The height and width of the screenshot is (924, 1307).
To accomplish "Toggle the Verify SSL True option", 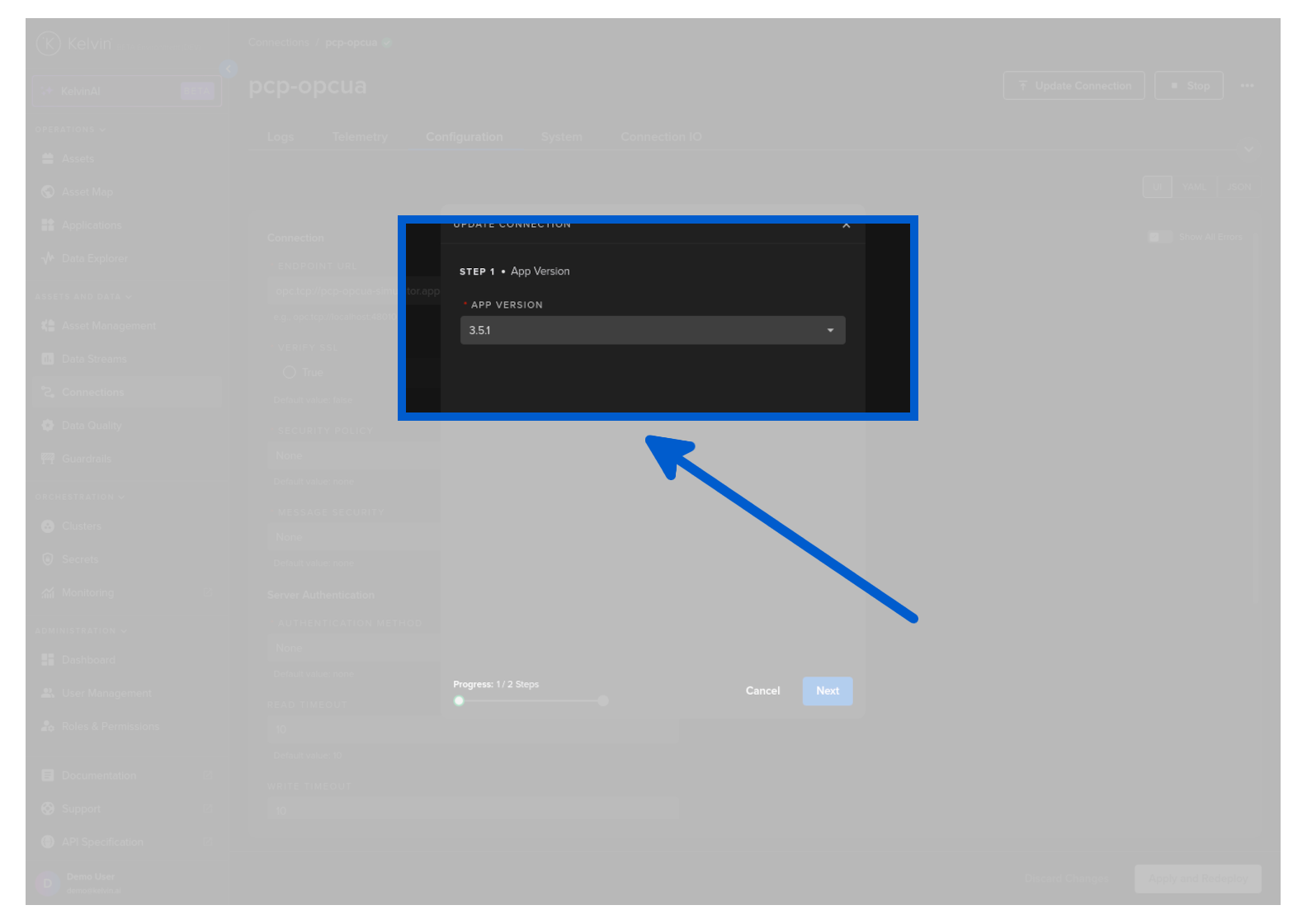I will click(290, 373).
